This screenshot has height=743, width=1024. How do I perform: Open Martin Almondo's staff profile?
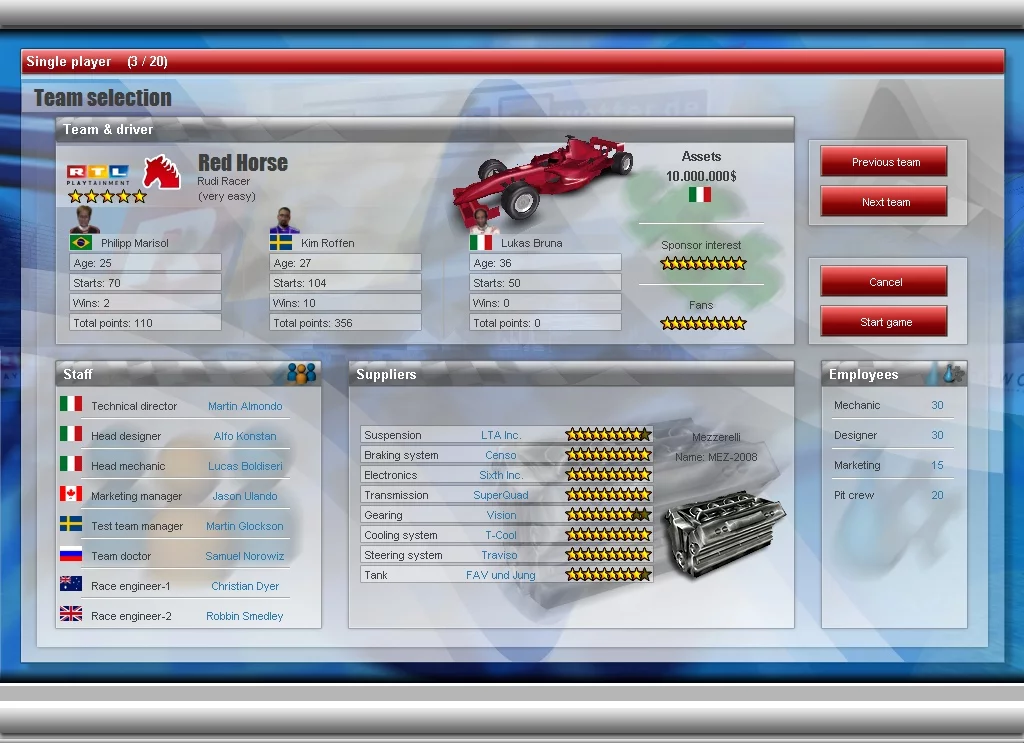(x=247, y=406)
